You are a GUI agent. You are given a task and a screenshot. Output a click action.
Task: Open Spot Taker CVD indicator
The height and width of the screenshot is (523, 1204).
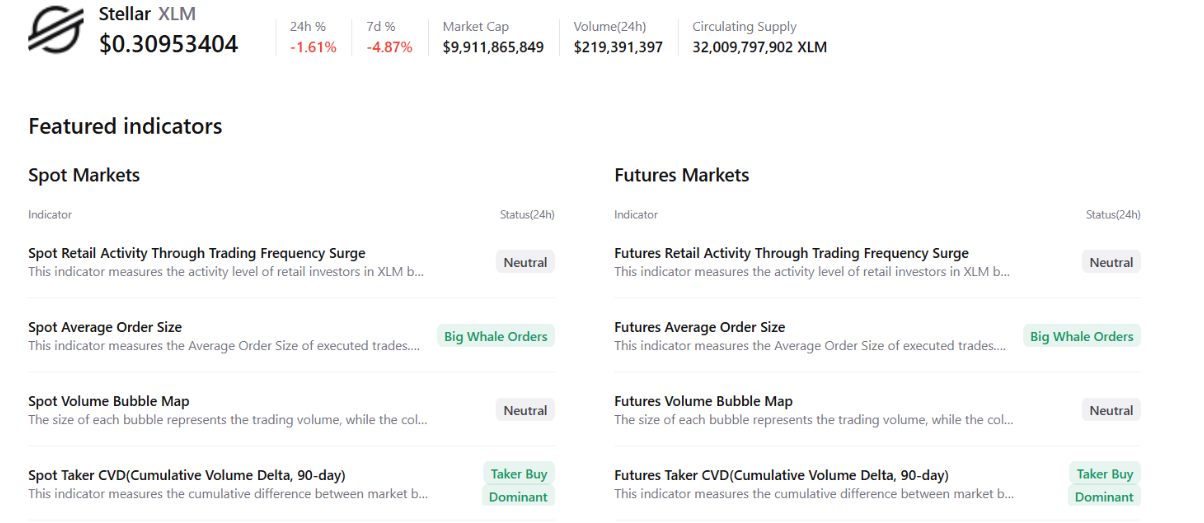tap(187, 476)
